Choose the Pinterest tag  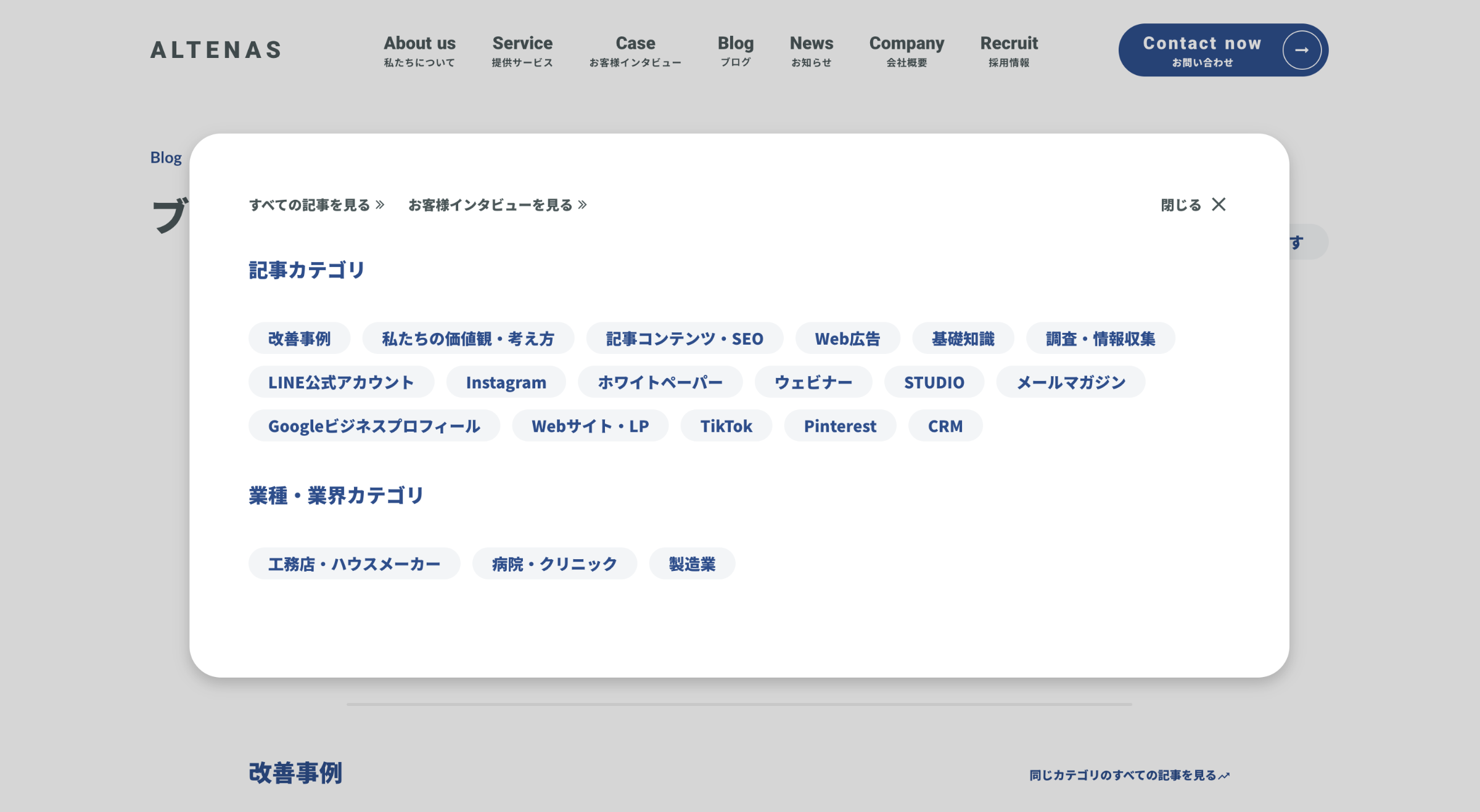tap(840, 425)
